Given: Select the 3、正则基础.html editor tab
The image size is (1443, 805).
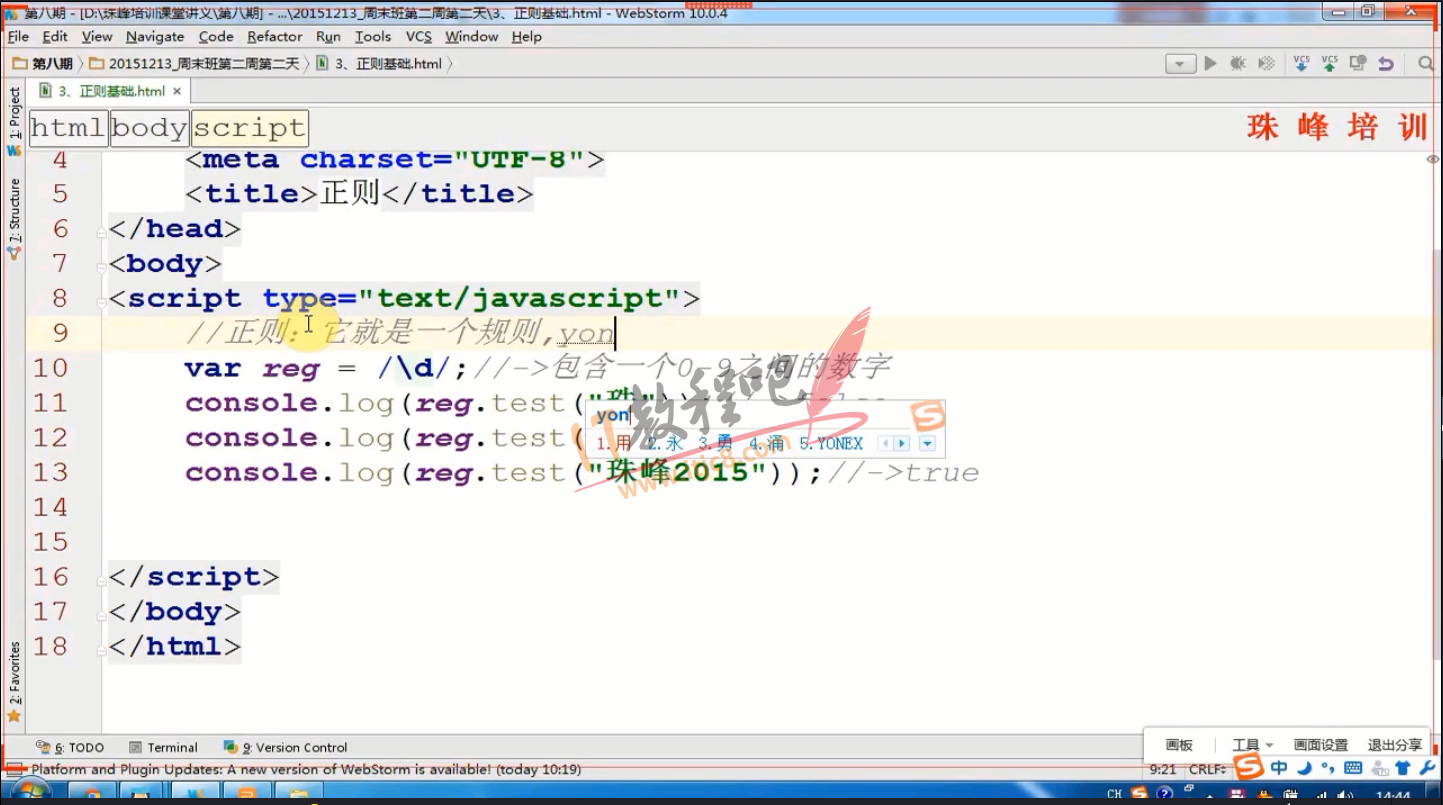Looking at the screenshot, I should [x=110, y=91].
